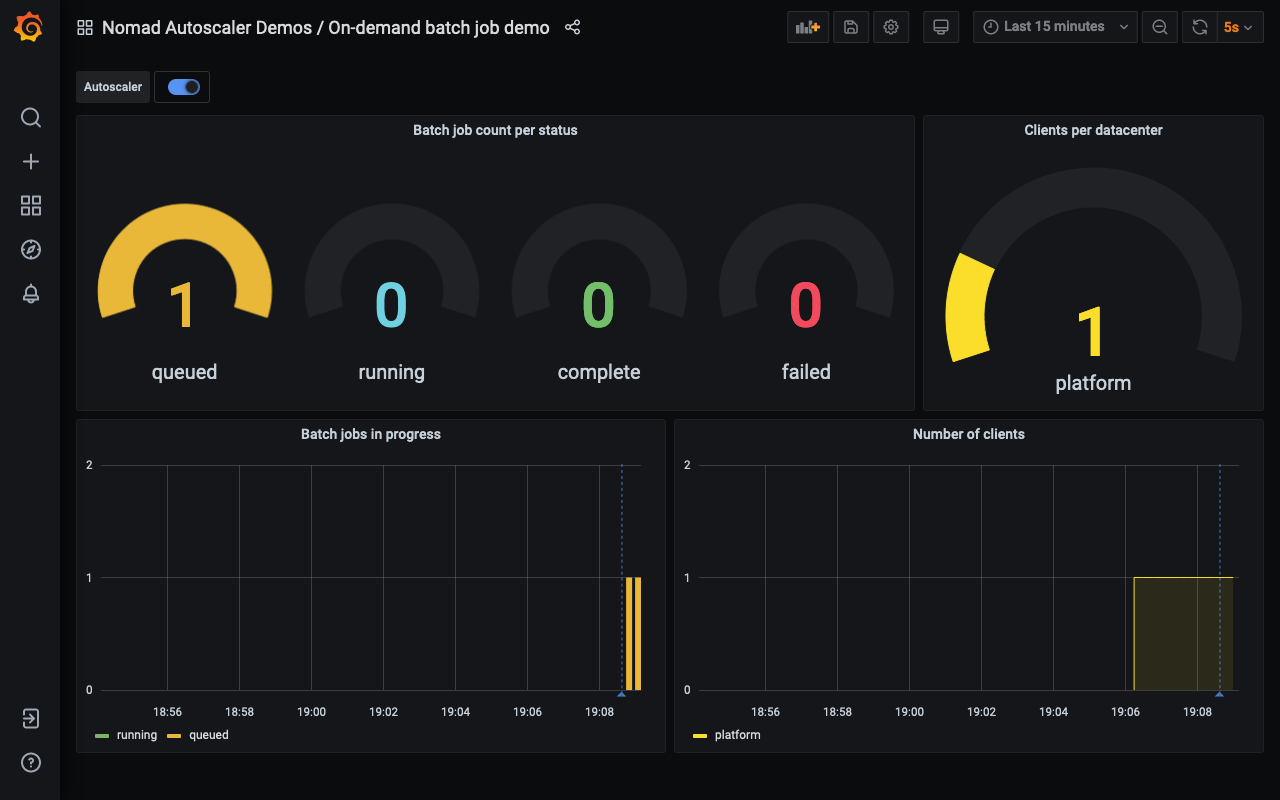1280x800 pixels.
Task: Click the Autoscaler variable label
Action: click(x=113, y=87)
